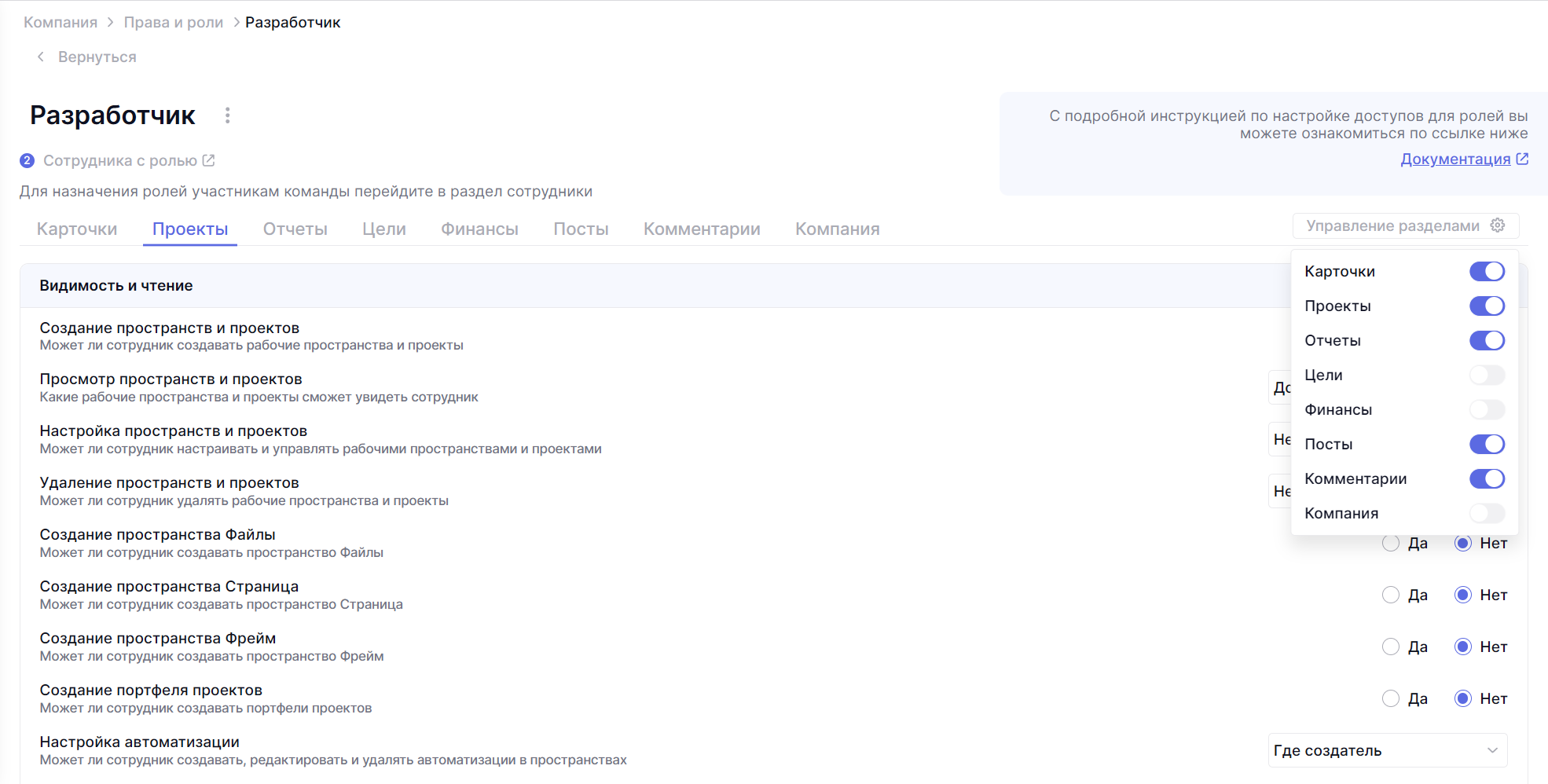1548x784 pixels.
Task: Click the external link icon next to Документация
Action: (x=1522, y=159)
